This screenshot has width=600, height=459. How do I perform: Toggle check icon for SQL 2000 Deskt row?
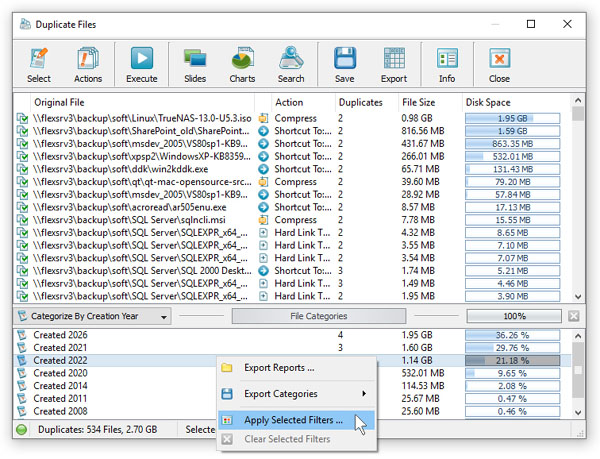click(x=23, y=271)
